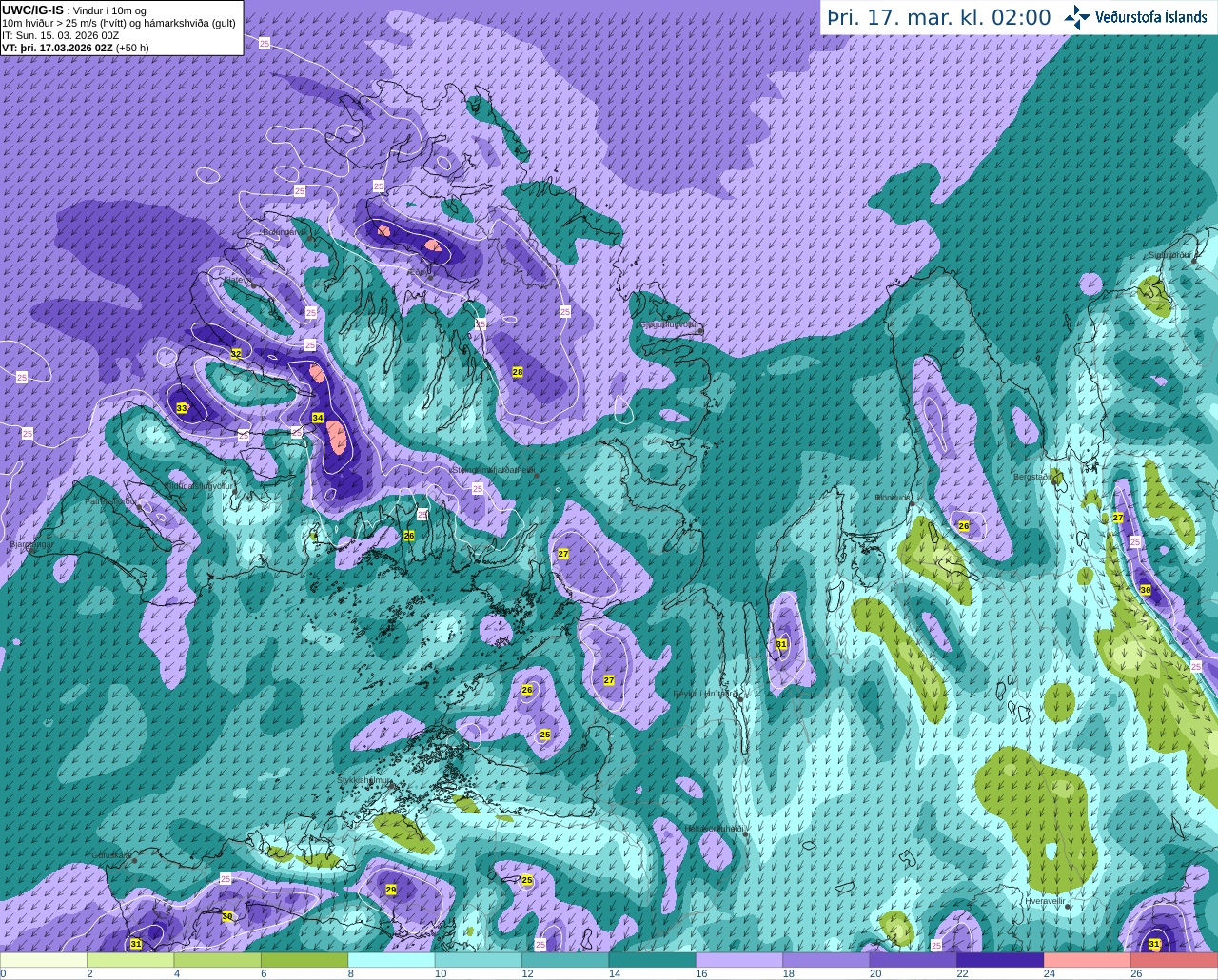Click the 'VT: þri. 17.03.2026 02Z' line
Image resolution: width=1218 pixels, height=980 pixels.
coord(75,47)
